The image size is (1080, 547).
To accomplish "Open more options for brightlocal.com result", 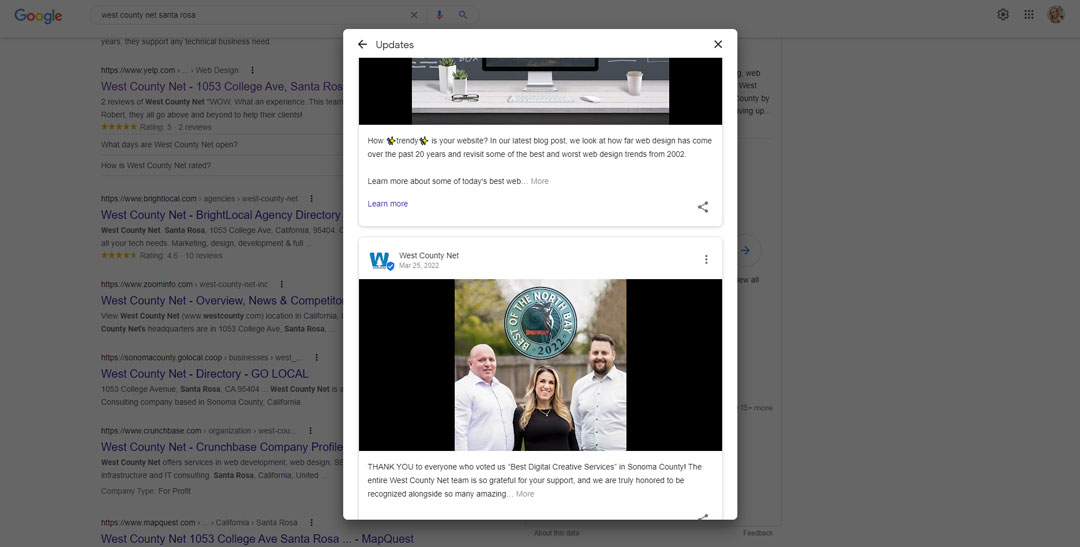I will coord(311,198).
